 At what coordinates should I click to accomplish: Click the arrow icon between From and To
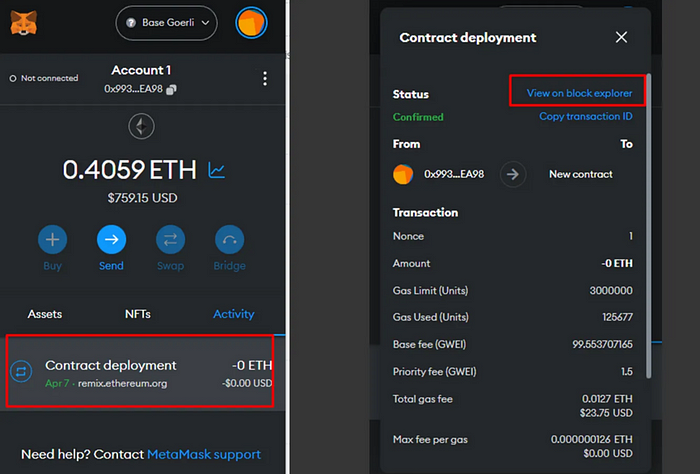pos(512,174)
